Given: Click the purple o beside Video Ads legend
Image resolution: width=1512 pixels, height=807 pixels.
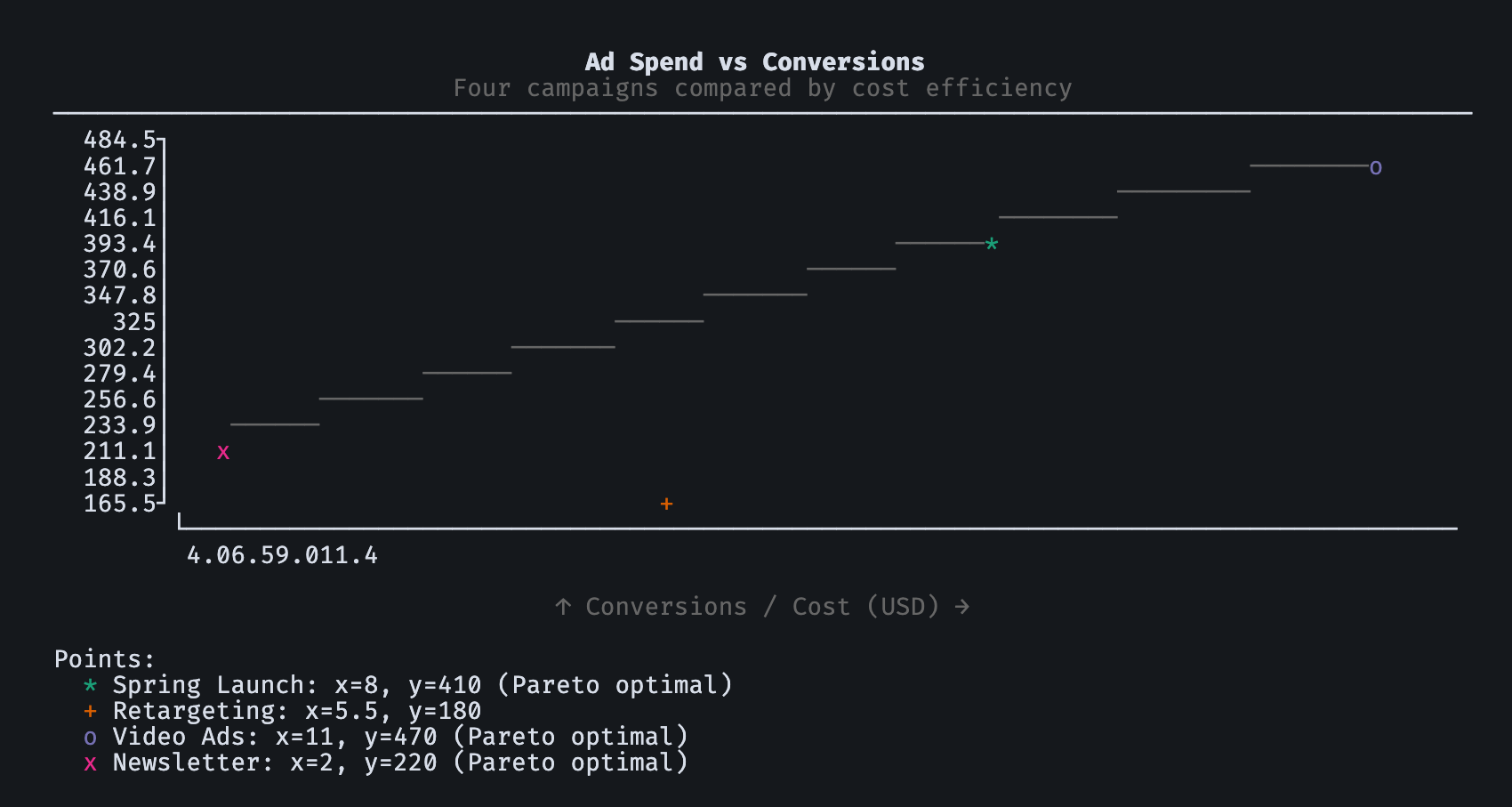Looking at the screenshot, I should (x=90, y=738).
